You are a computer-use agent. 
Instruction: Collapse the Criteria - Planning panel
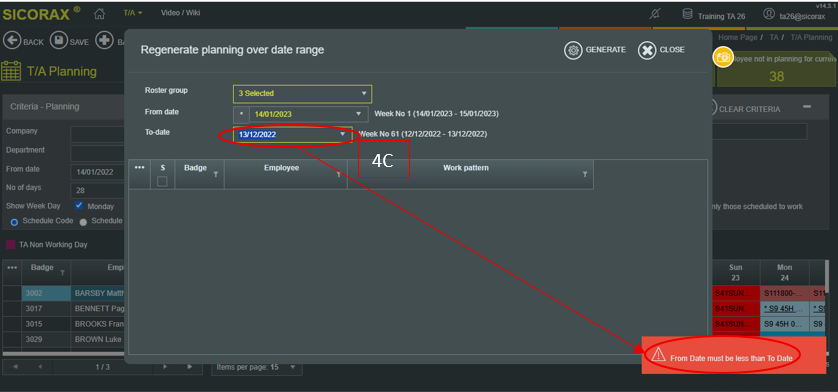click(807, 107)
